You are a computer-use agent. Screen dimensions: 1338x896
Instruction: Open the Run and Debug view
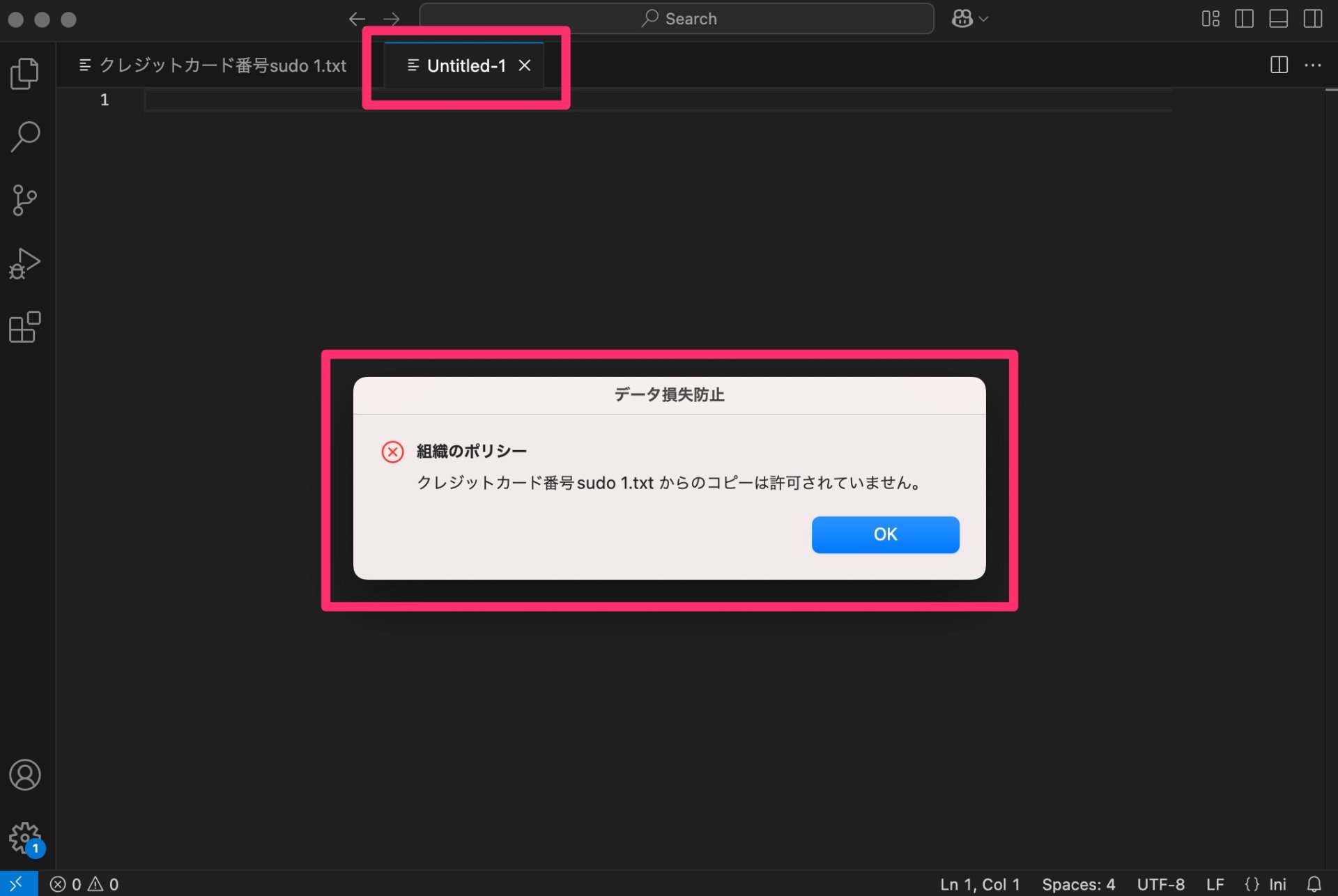pos(25,263)
